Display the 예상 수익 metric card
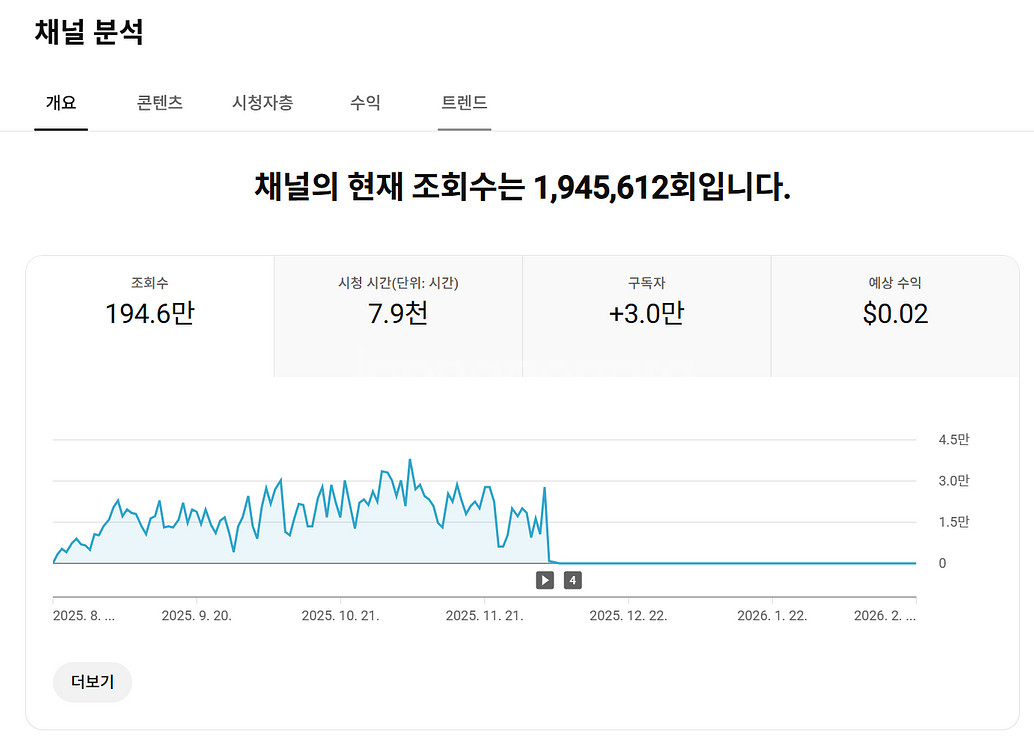Screen dimensions: 1034x750 point(895,303)
